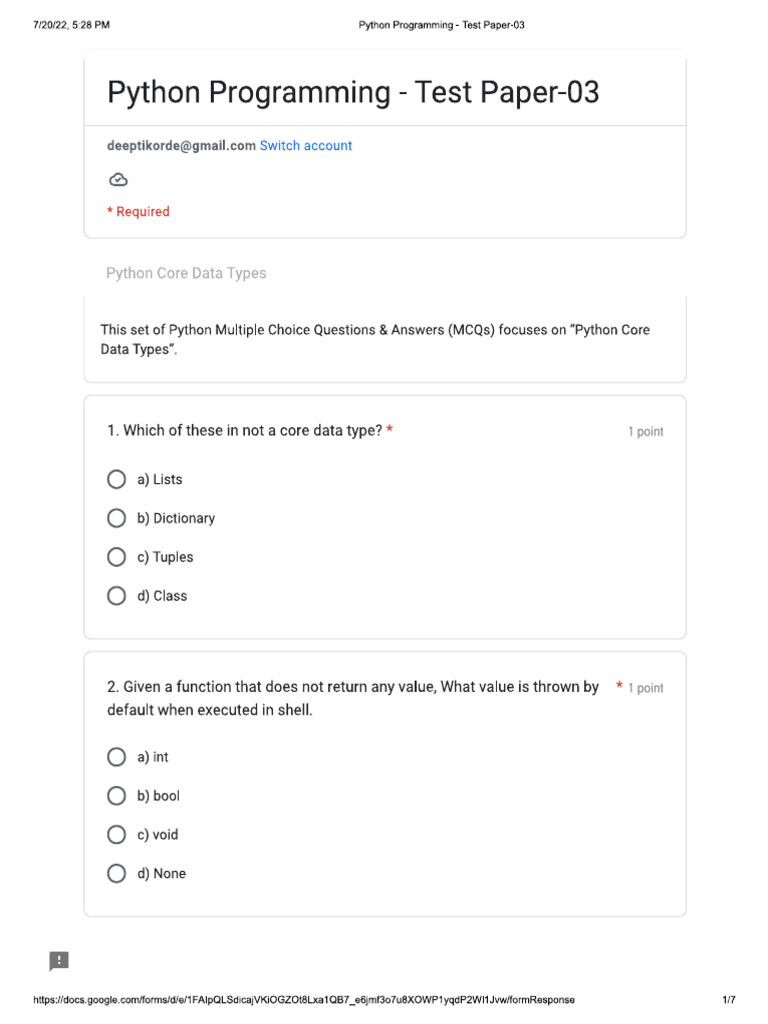
Task: Click the deeptikorde@gmail.com account email
Action: click(181, 146)
